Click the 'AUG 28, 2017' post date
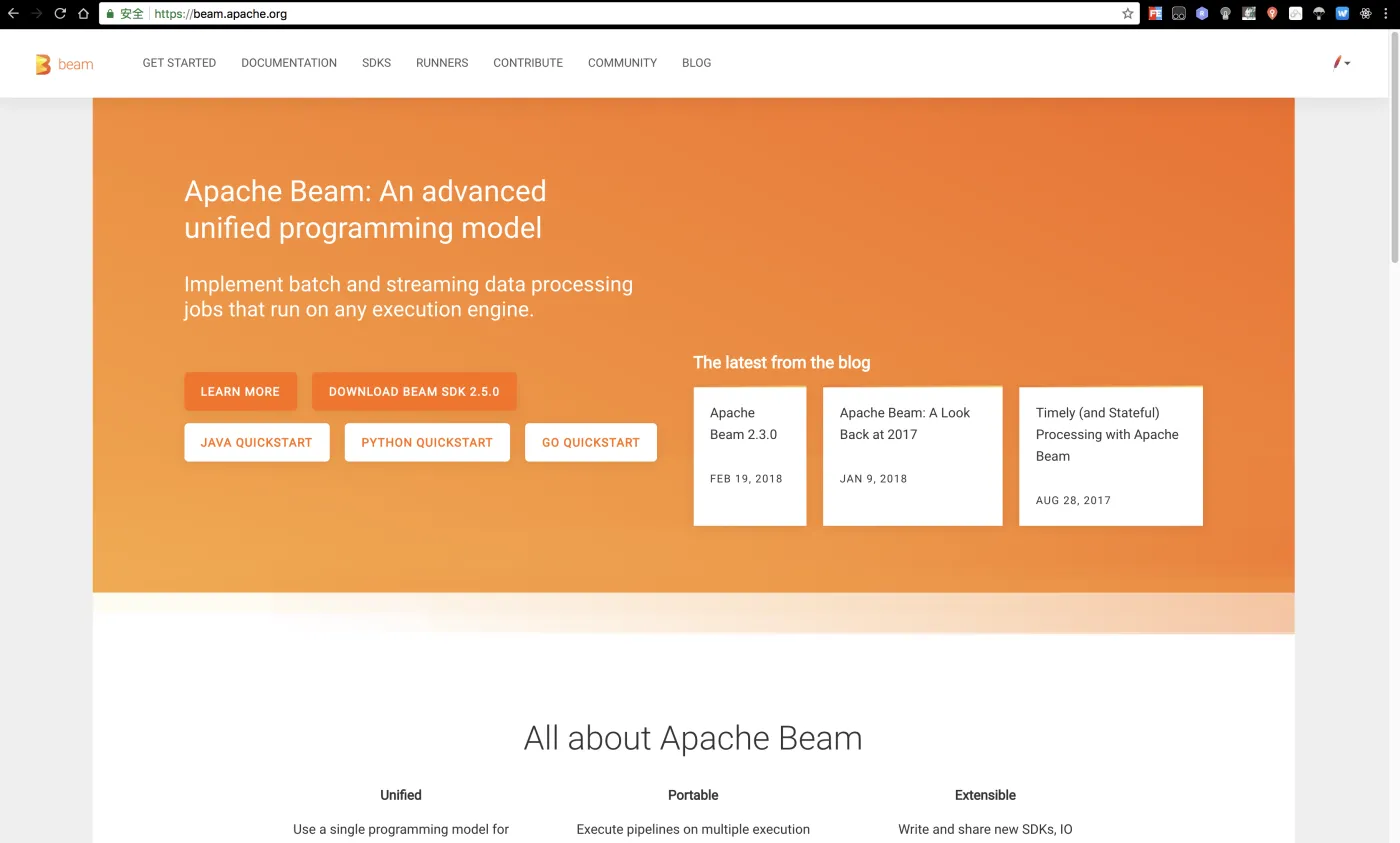The width and height of the screenshot is (1400, 843). (1073, 500)
